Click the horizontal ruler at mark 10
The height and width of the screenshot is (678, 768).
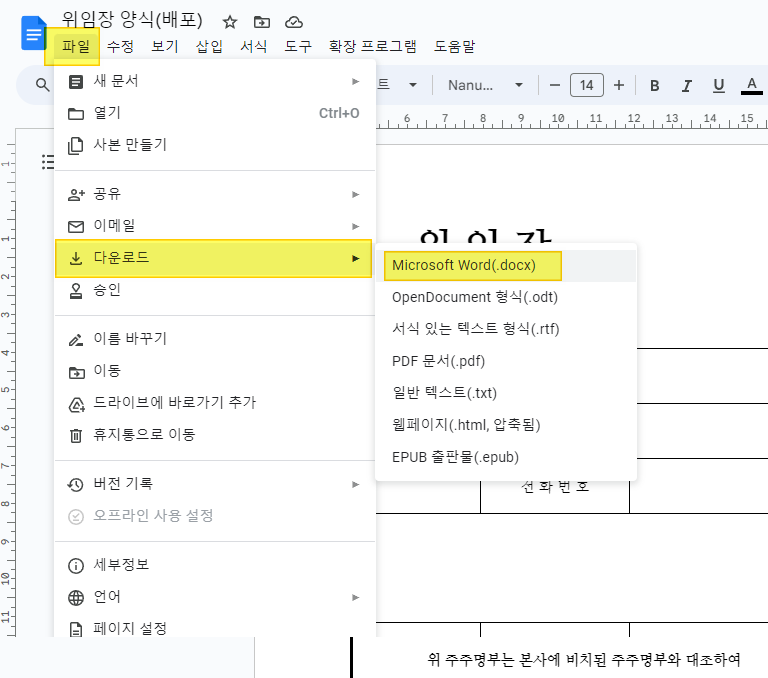coord(558,119)
